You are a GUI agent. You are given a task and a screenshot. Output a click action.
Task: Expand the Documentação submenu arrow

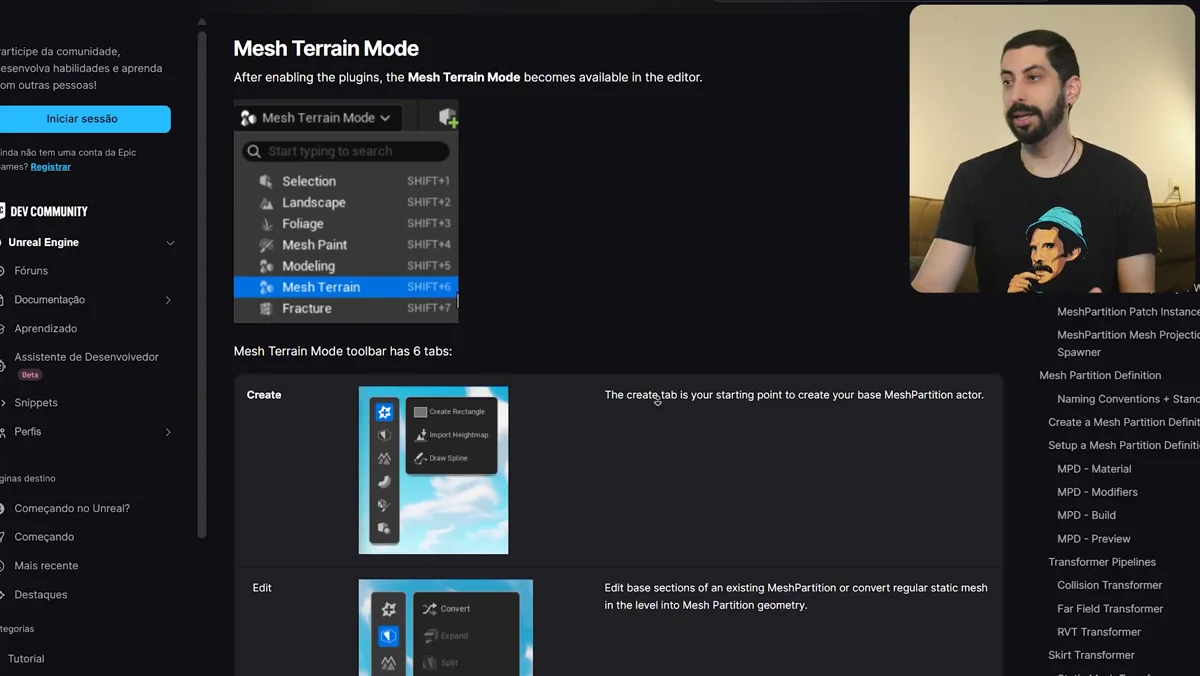168,300
